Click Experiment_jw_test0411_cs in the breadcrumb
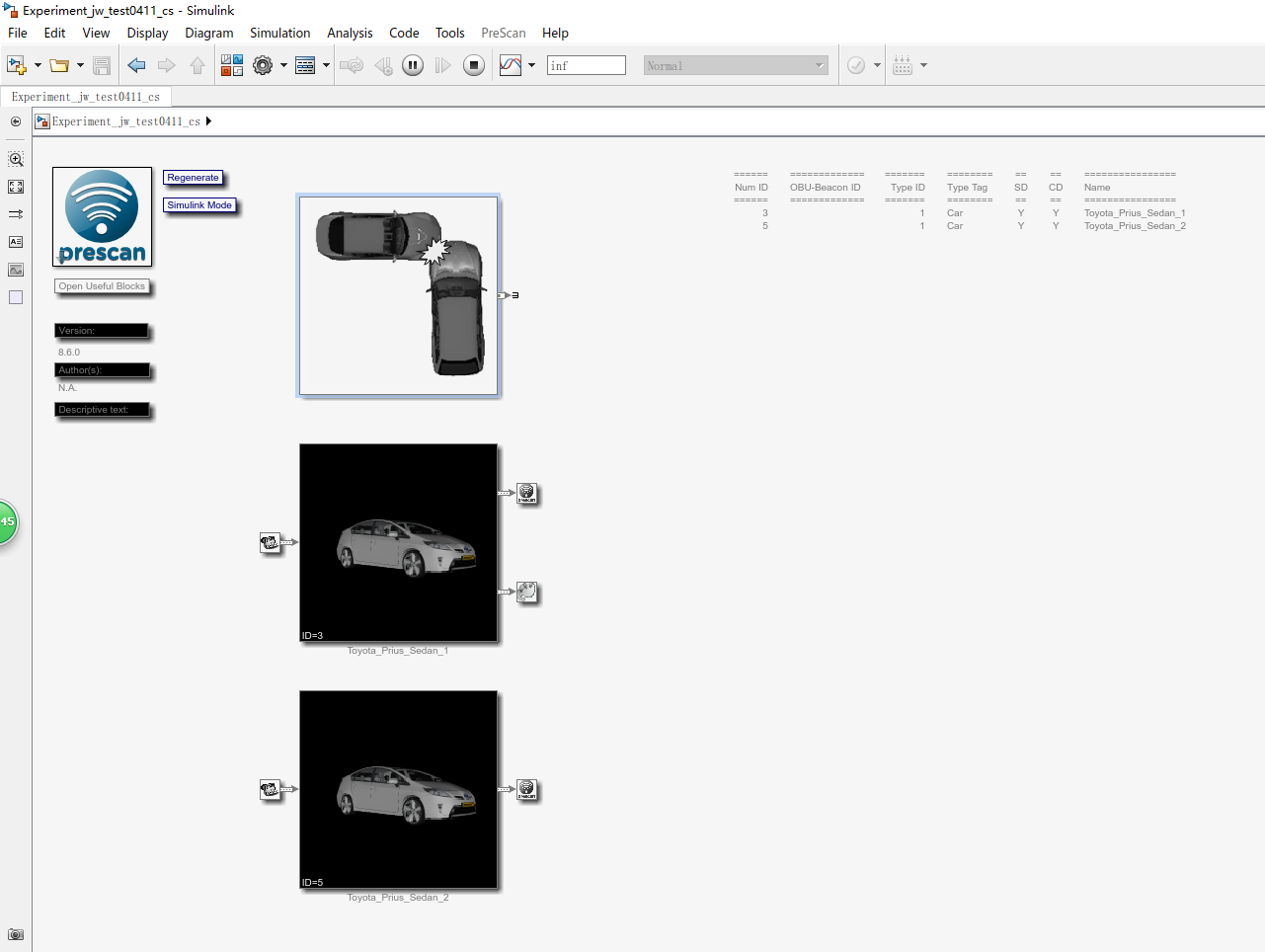Screen dimensions: 1265x952 coord(125,121)
